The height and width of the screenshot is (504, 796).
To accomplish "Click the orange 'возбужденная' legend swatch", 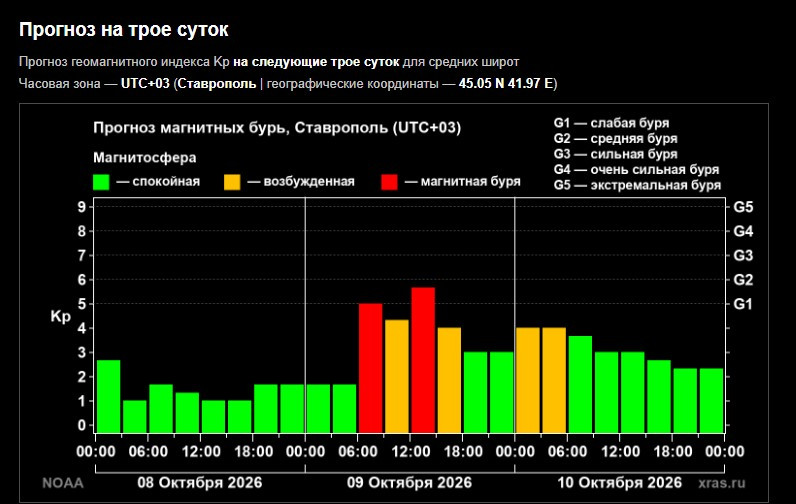I will click(232, 182).
